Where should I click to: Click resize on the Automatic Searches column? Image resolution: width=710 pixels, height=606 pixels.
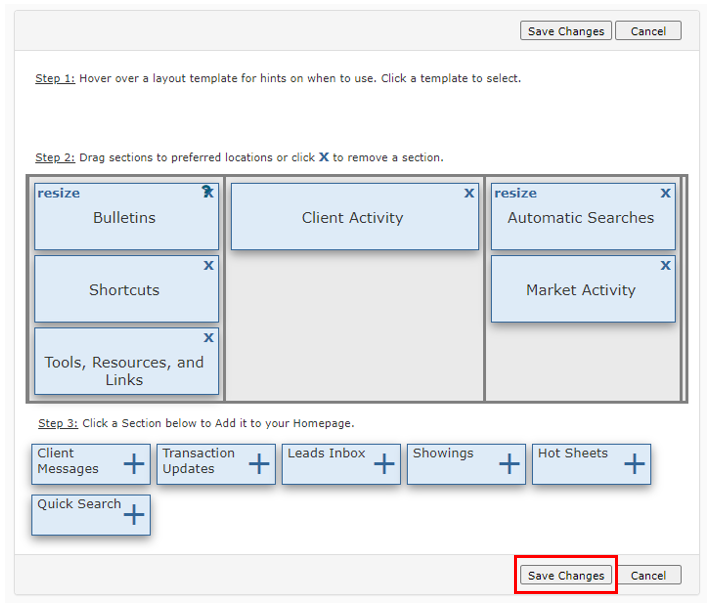(x=515, y=193)
